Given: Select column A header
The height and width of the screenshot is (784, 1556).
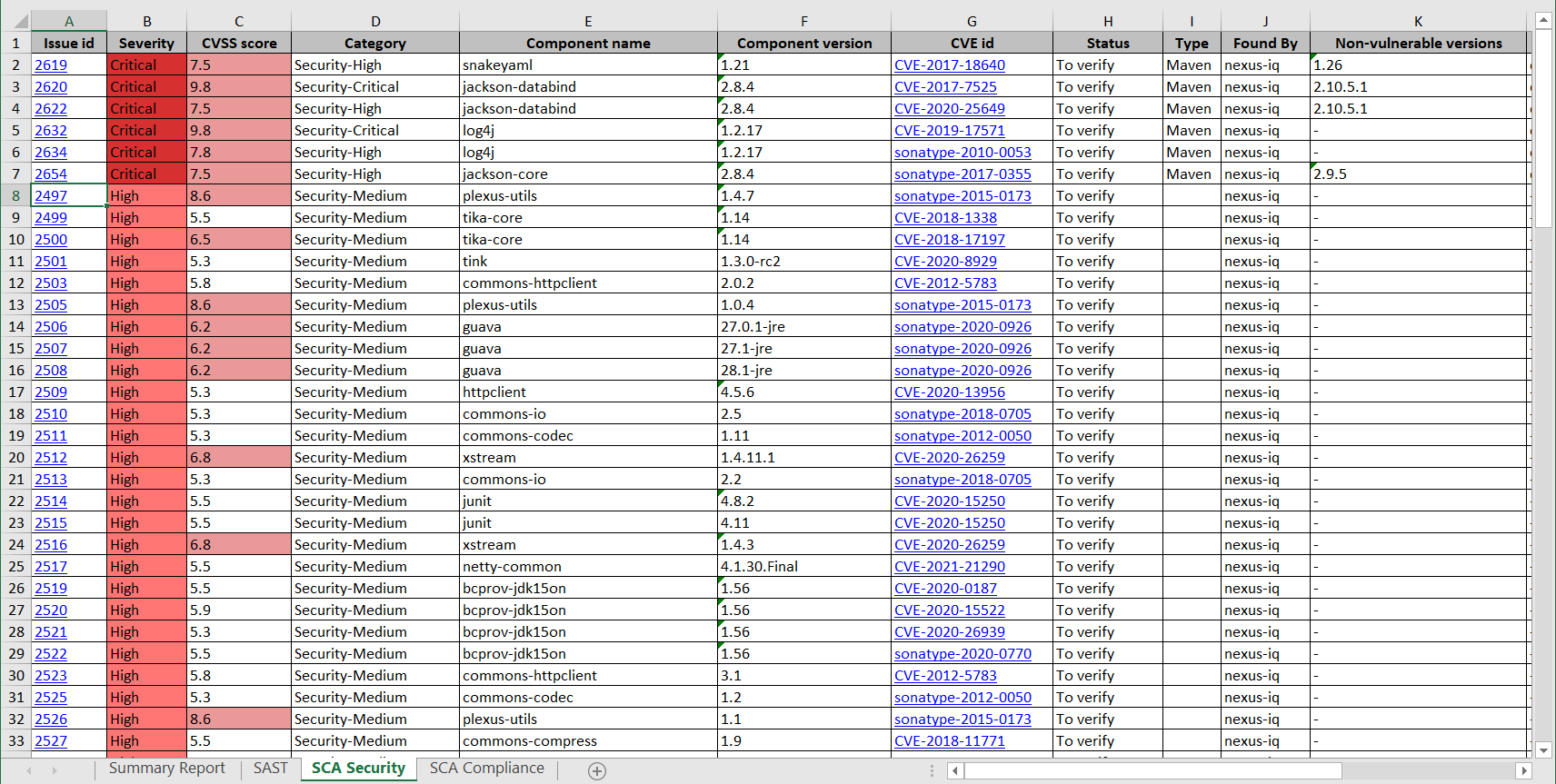Looking at the screenshot, I should click(x=69, y=21).
